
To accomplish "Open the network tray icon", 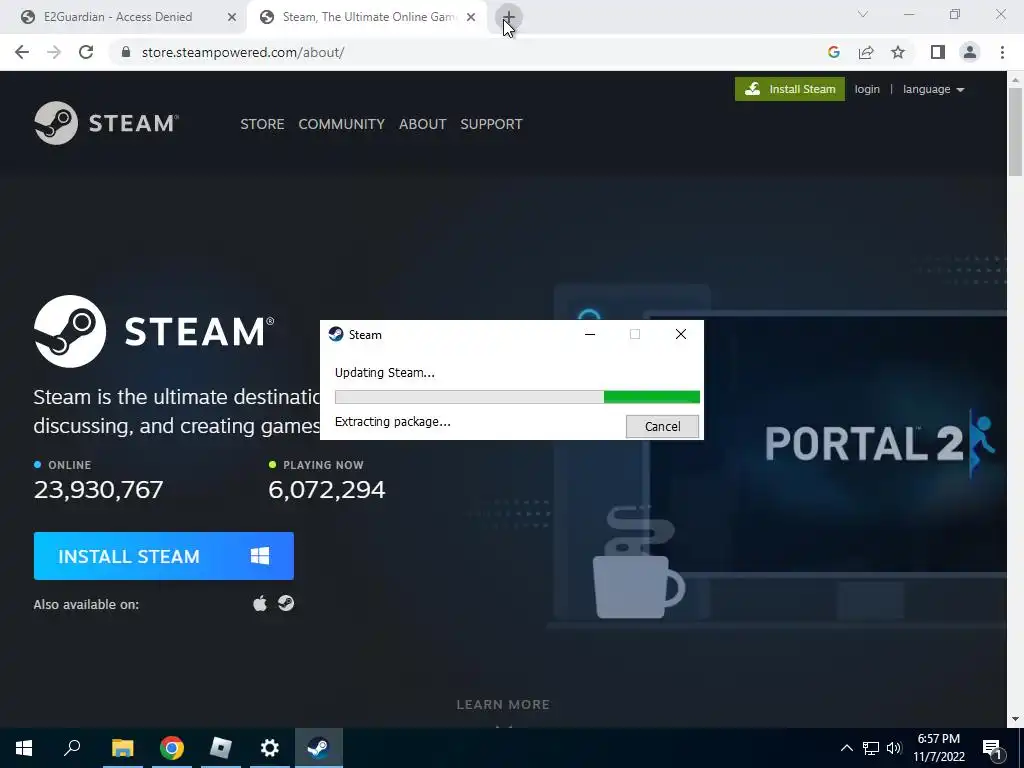I will click(x=871, y=748).
